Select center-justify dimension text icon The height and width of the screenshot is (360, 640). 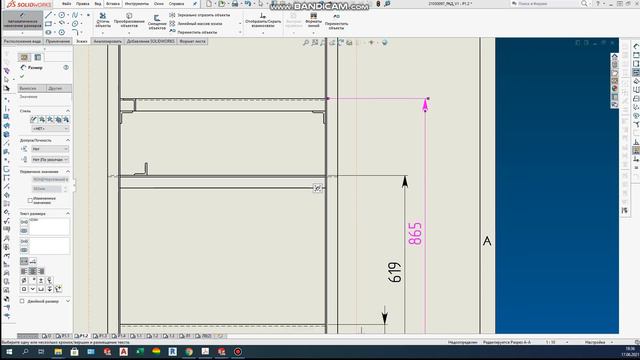click(x=33, y=271)
